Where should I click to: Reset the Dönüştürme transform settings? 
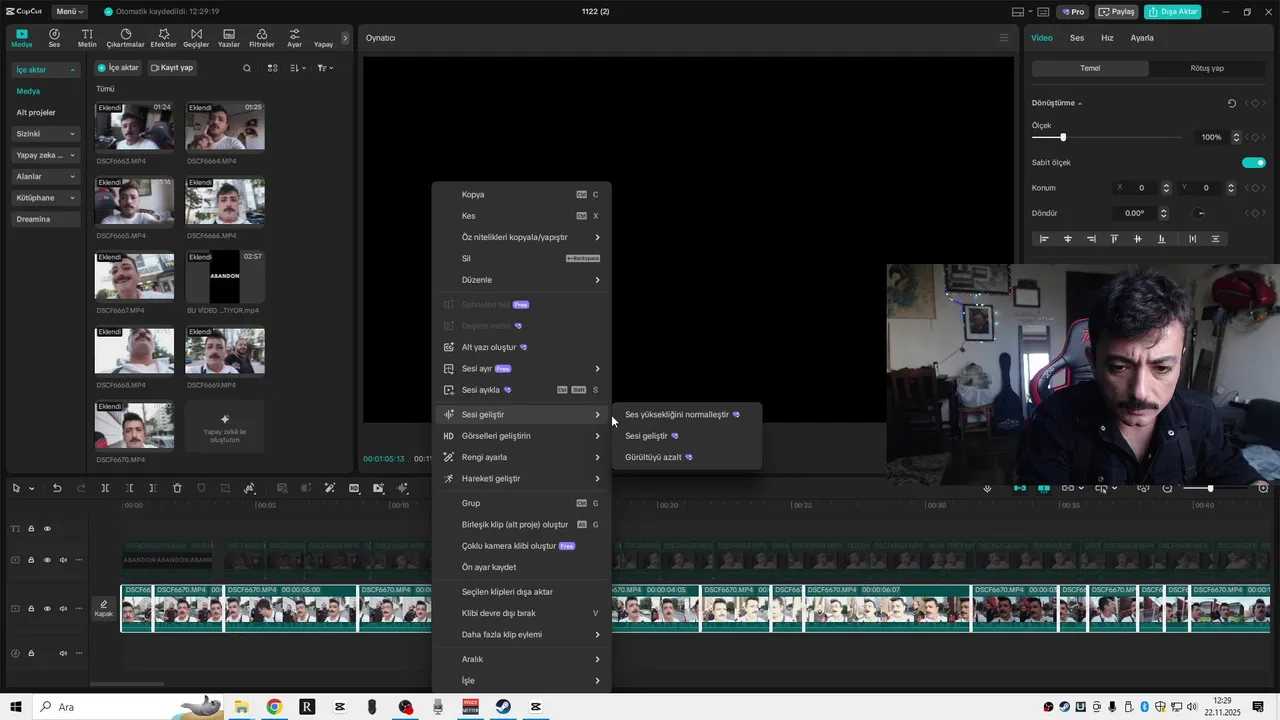point(1231,103)
